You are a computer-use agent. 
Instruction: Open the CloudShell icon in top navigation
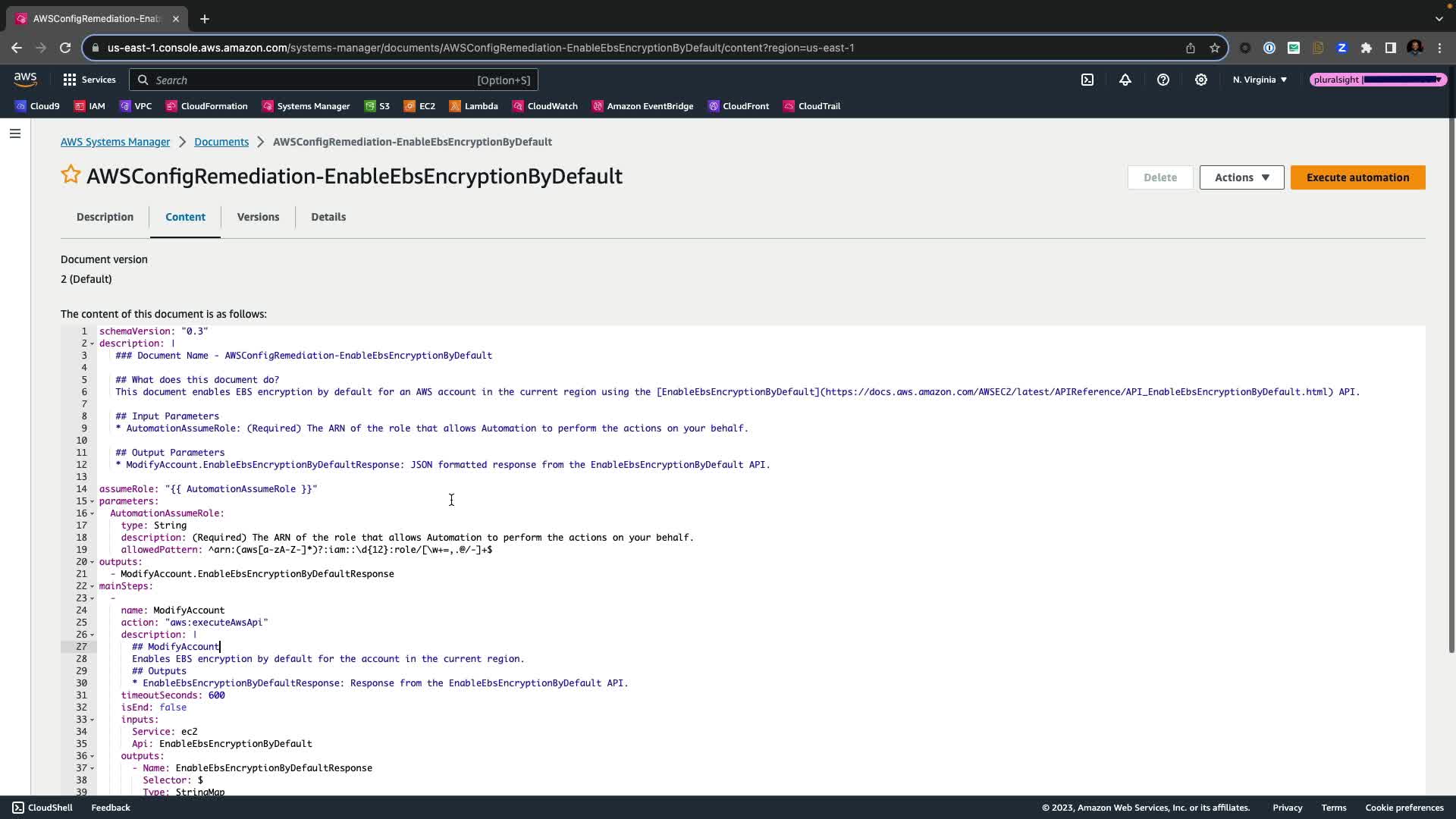point(1087,80)
